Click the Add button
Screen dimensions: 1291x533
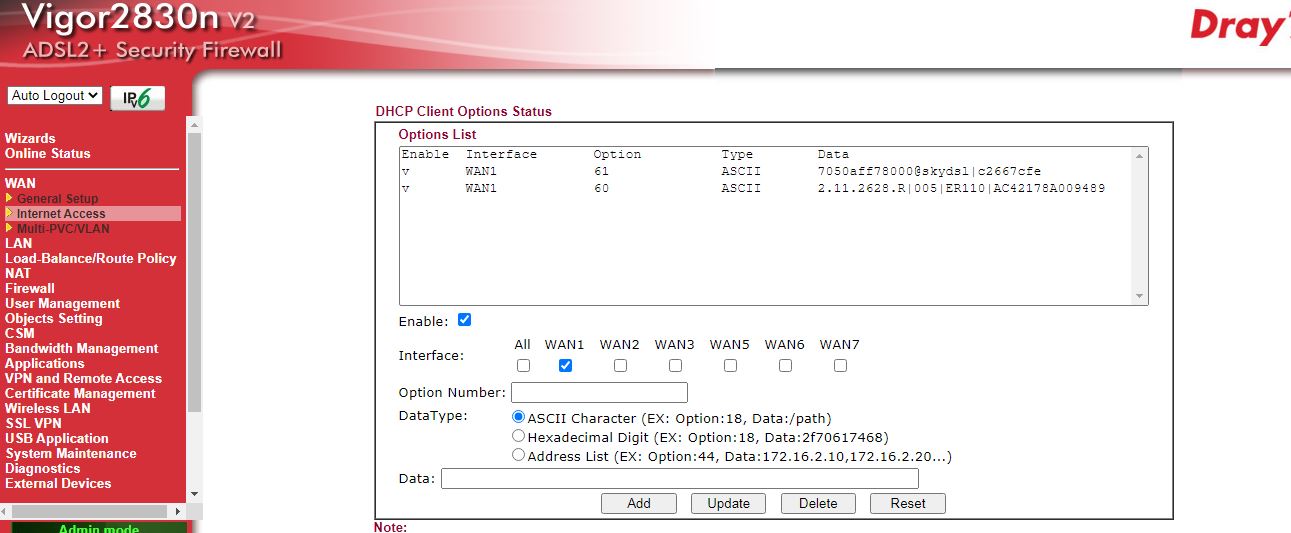tap(639, 503)
